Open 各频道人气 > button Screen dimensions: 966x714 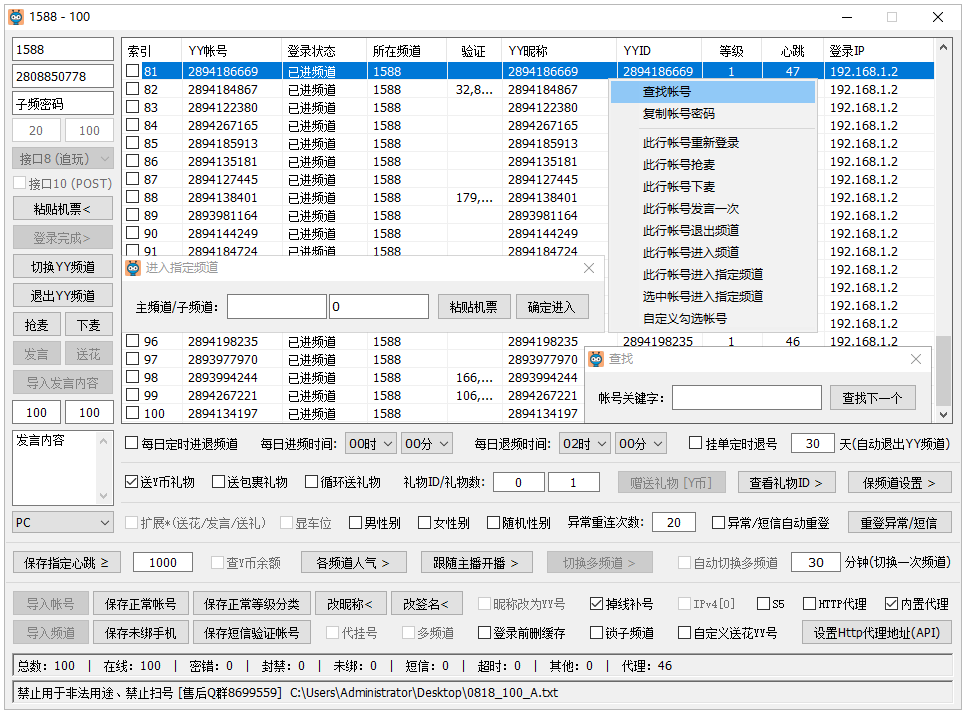[x=353, y=563]
